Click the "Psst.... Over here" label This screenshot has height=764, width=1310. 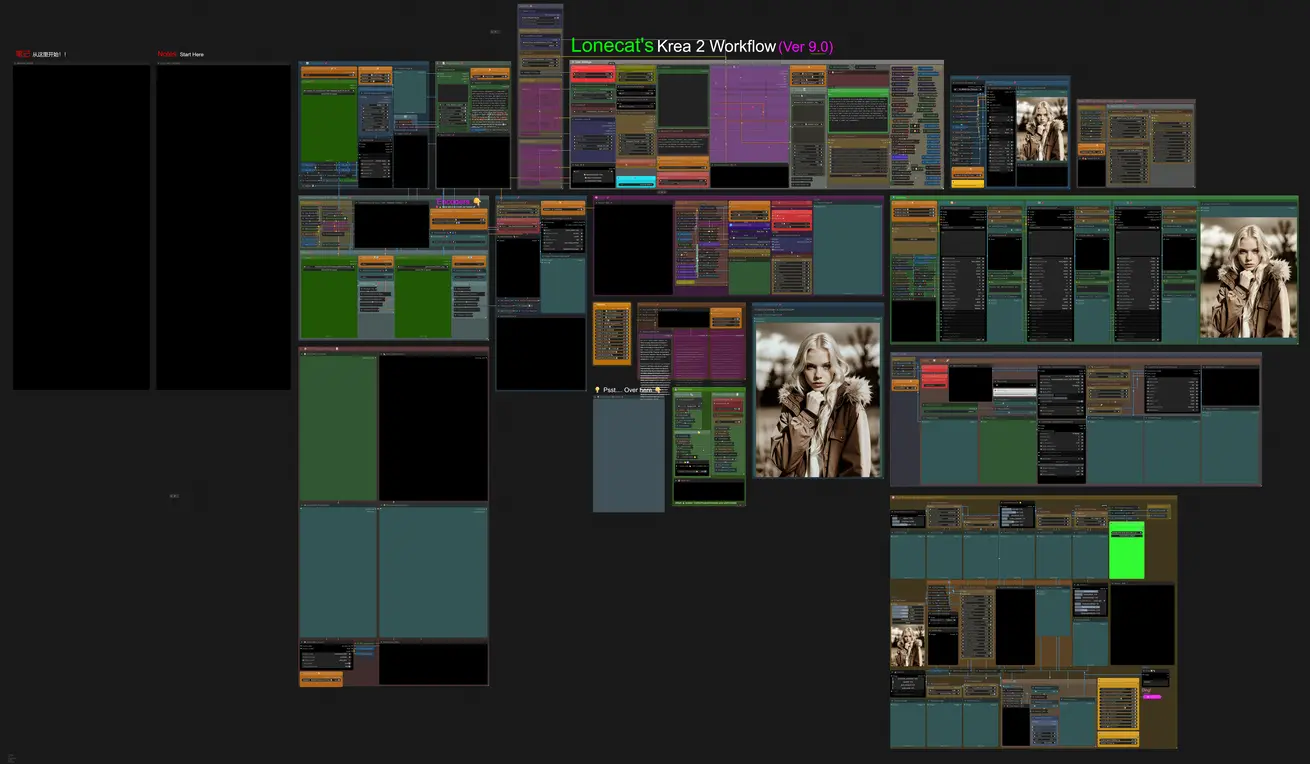pyautogui.click(x=628, y=390)
